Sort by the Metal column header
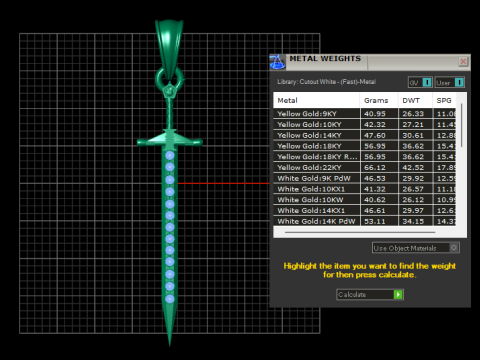Viewport: 480px width, 360px height. point(316,100)
